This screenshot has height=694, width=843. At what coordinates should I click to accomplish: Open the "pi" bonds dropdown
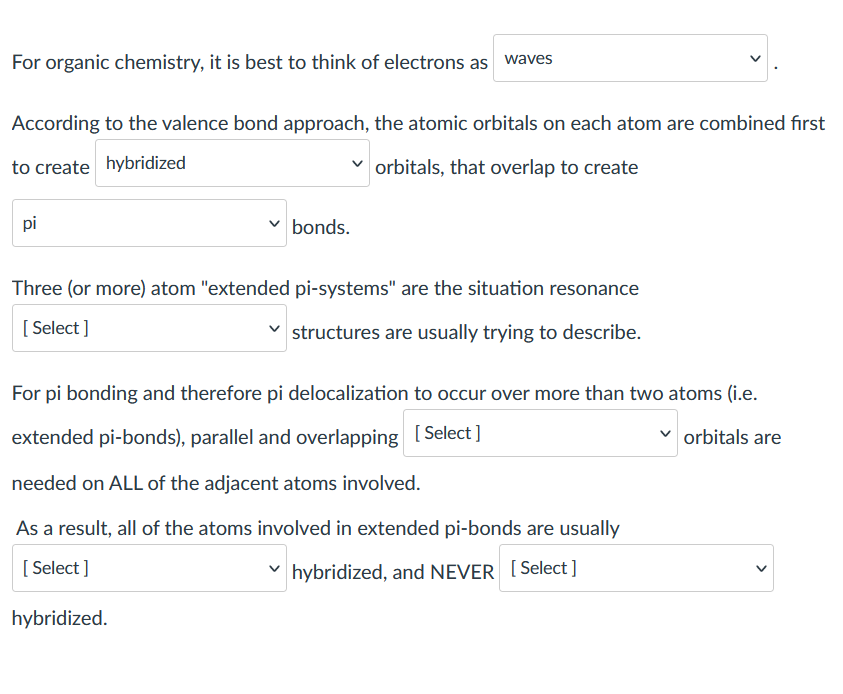pos(148,223)
